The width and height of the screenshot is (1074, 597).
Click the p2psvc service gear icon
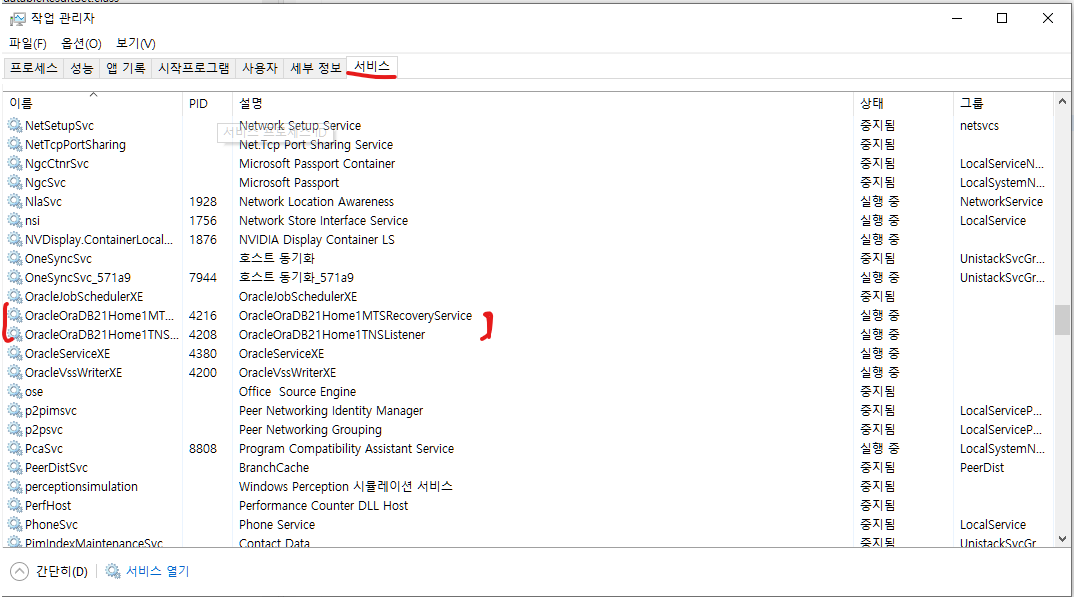(15, 429)
